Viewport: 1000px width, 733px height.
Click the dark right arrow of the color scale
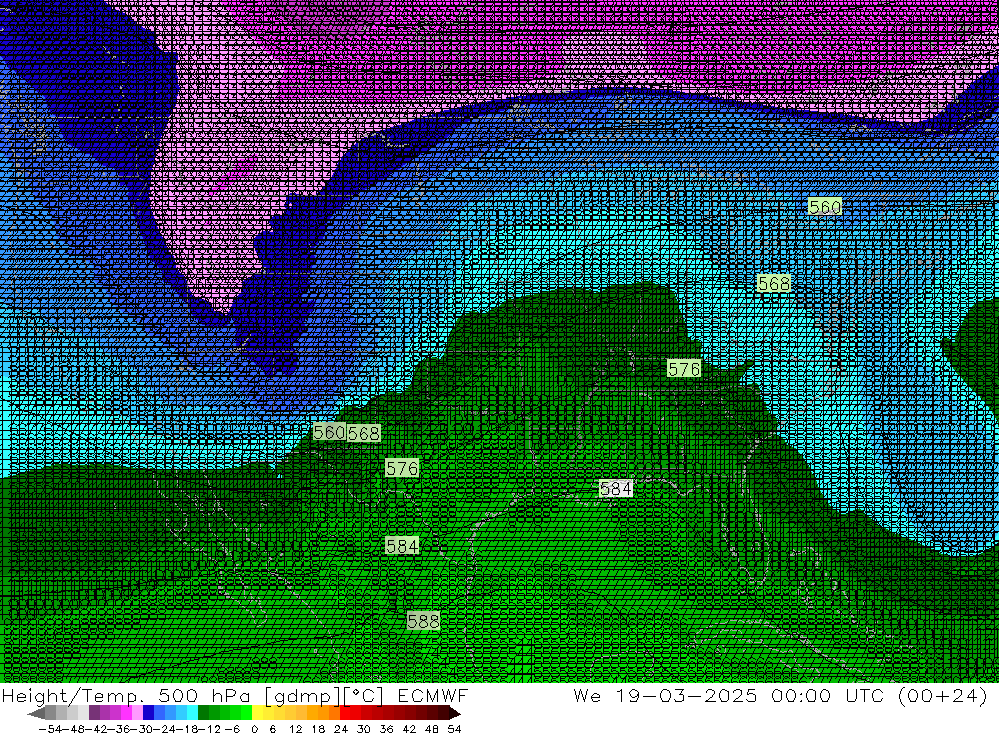click(455, 713)
